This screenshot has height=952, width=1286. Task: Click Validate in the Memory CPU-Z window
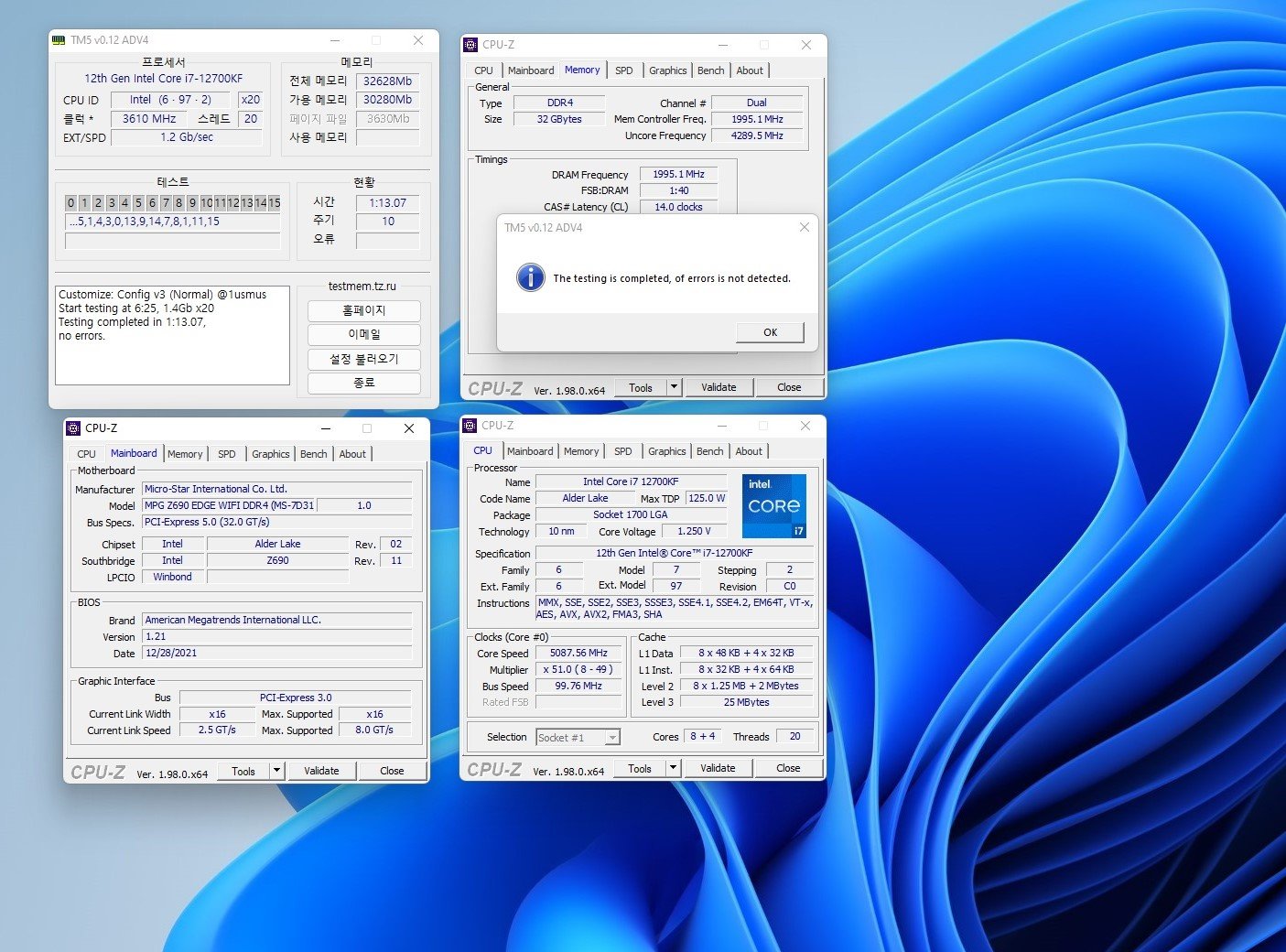(x=719, y=387)
